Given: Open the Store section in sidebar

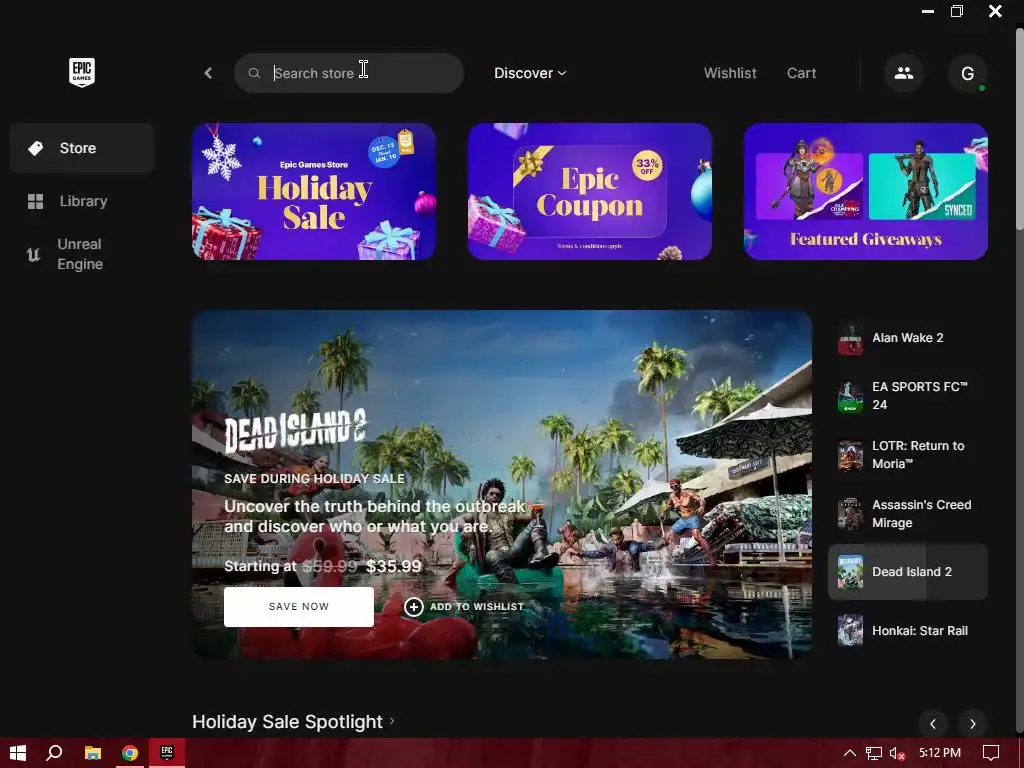Looking at the screenshot, I should tap(82, 148).
